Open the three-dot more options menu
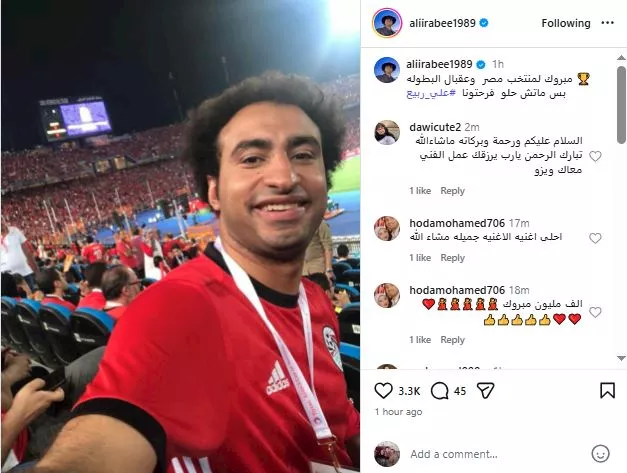The height and width of the screenshot is (473, 627). [607, 23]
